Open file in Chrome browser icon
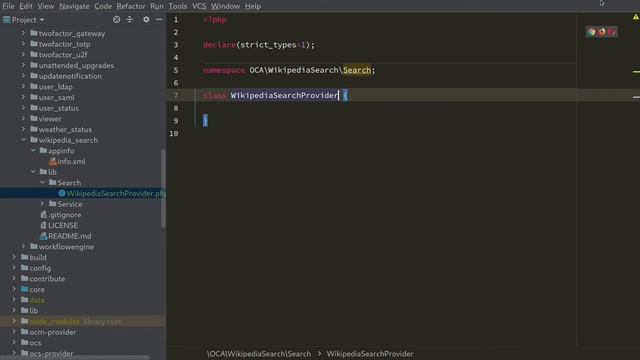The height and width of the screenshot is (360, 640). 591,32
